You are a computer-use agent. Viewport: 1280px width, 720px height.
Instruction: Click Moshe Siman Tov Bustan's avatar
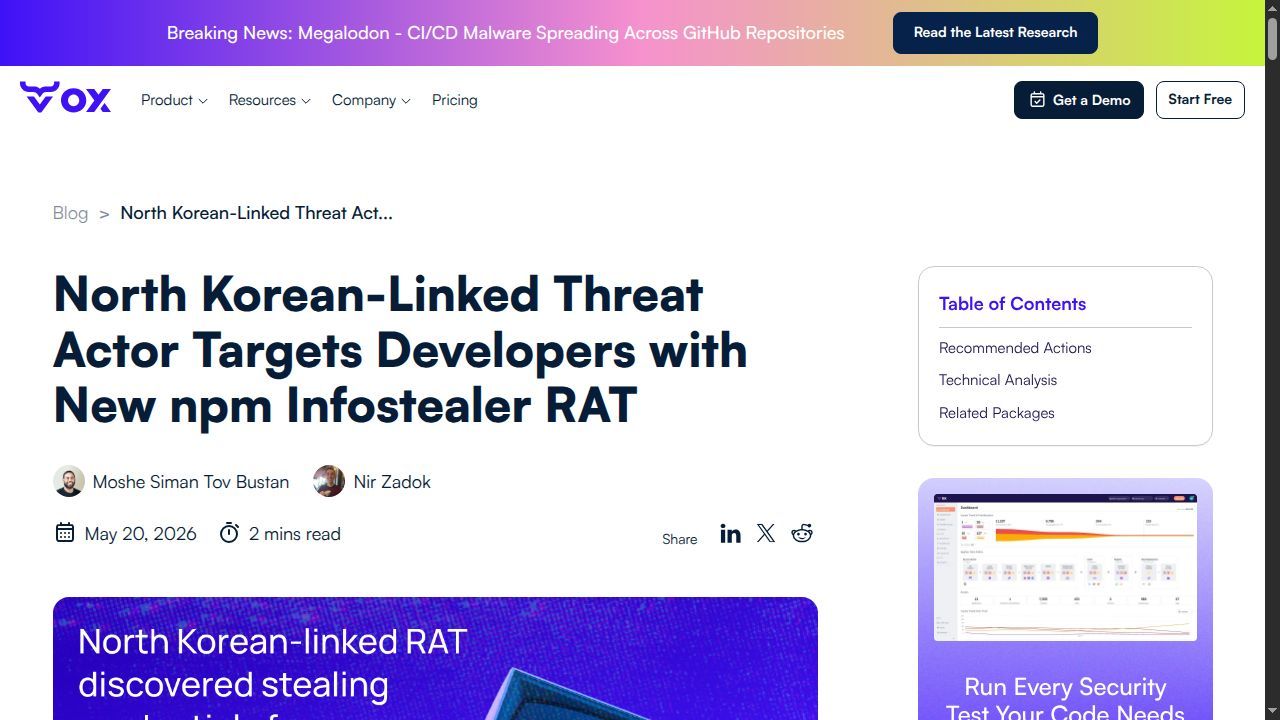[x=69, y=482]
